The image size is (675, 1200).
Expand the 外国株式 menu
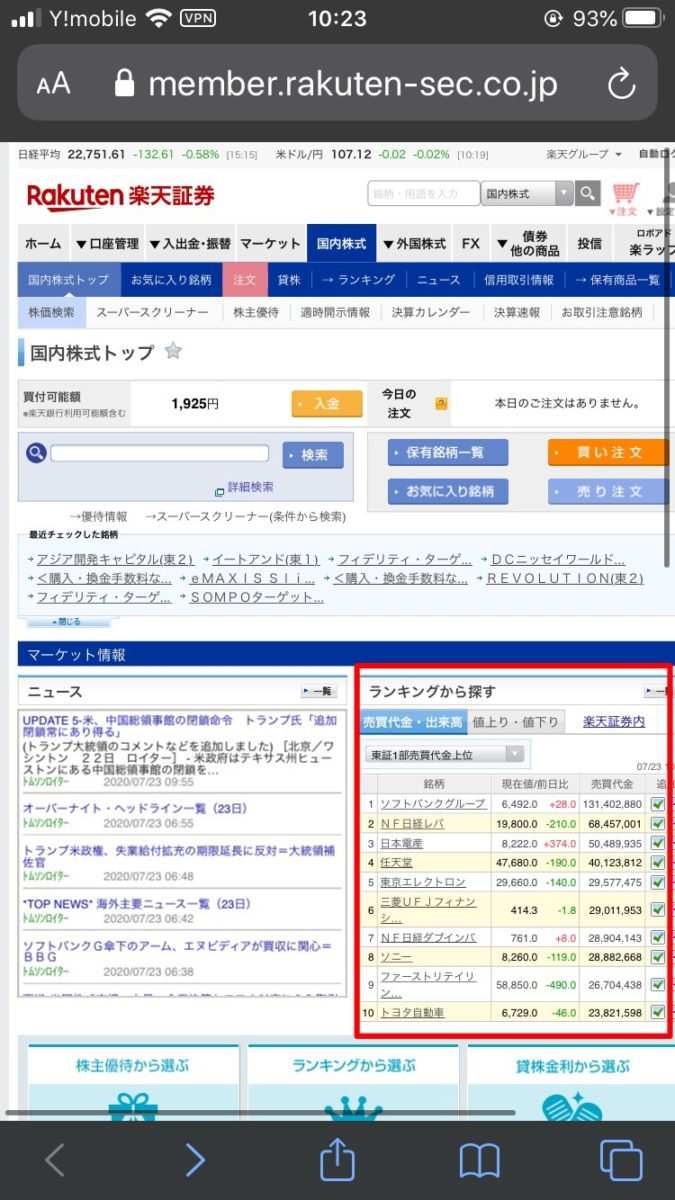[414, 243]
